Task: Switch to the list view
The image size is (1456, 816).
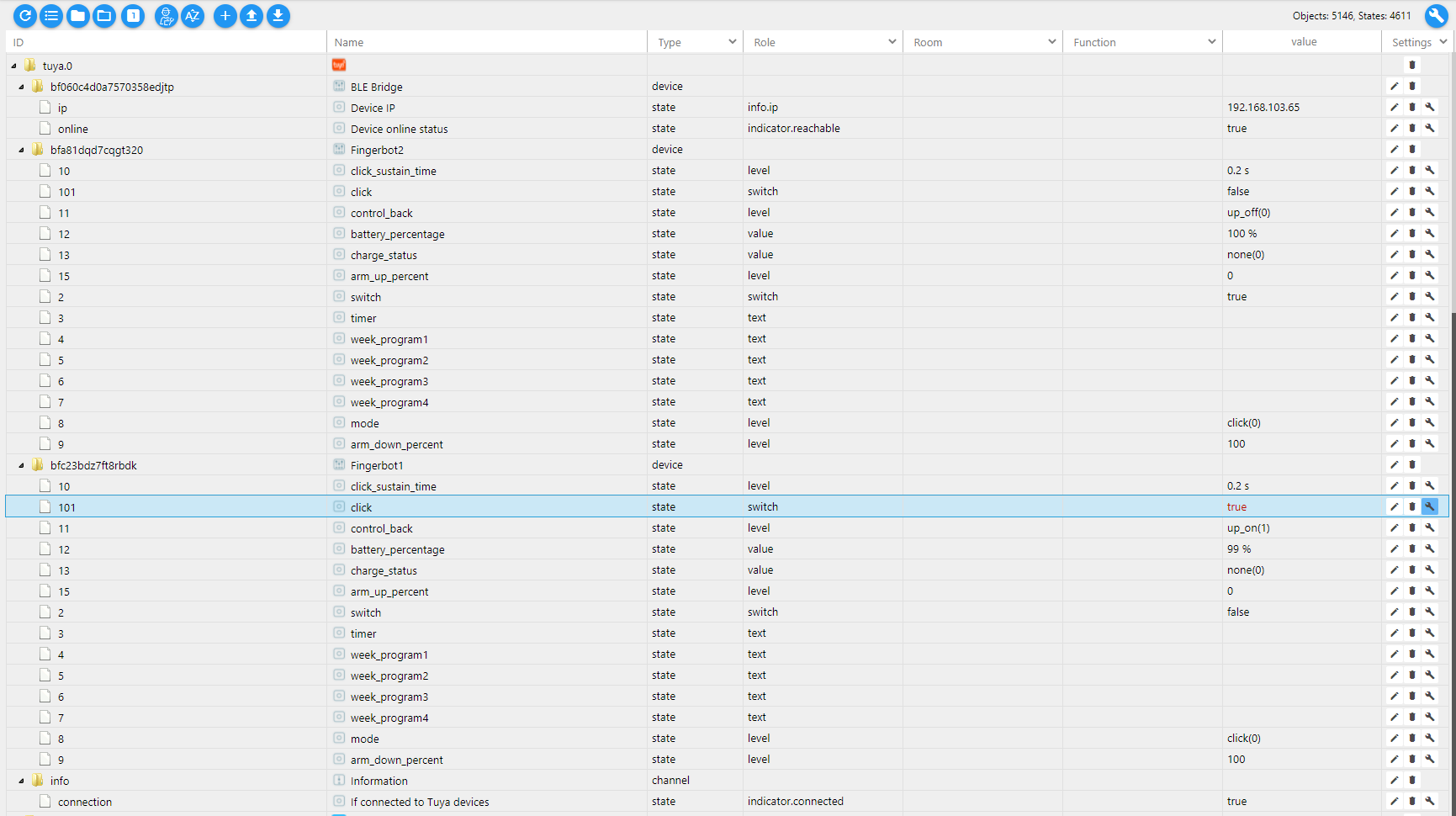Action: coord(51,16)
